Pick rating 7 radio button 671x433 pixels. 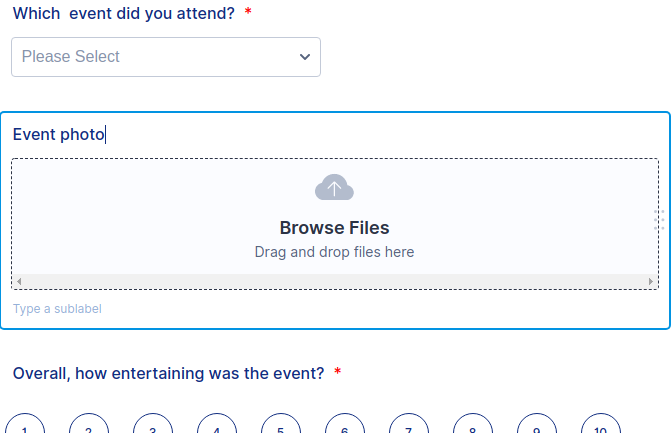click(x=409, y=427)
